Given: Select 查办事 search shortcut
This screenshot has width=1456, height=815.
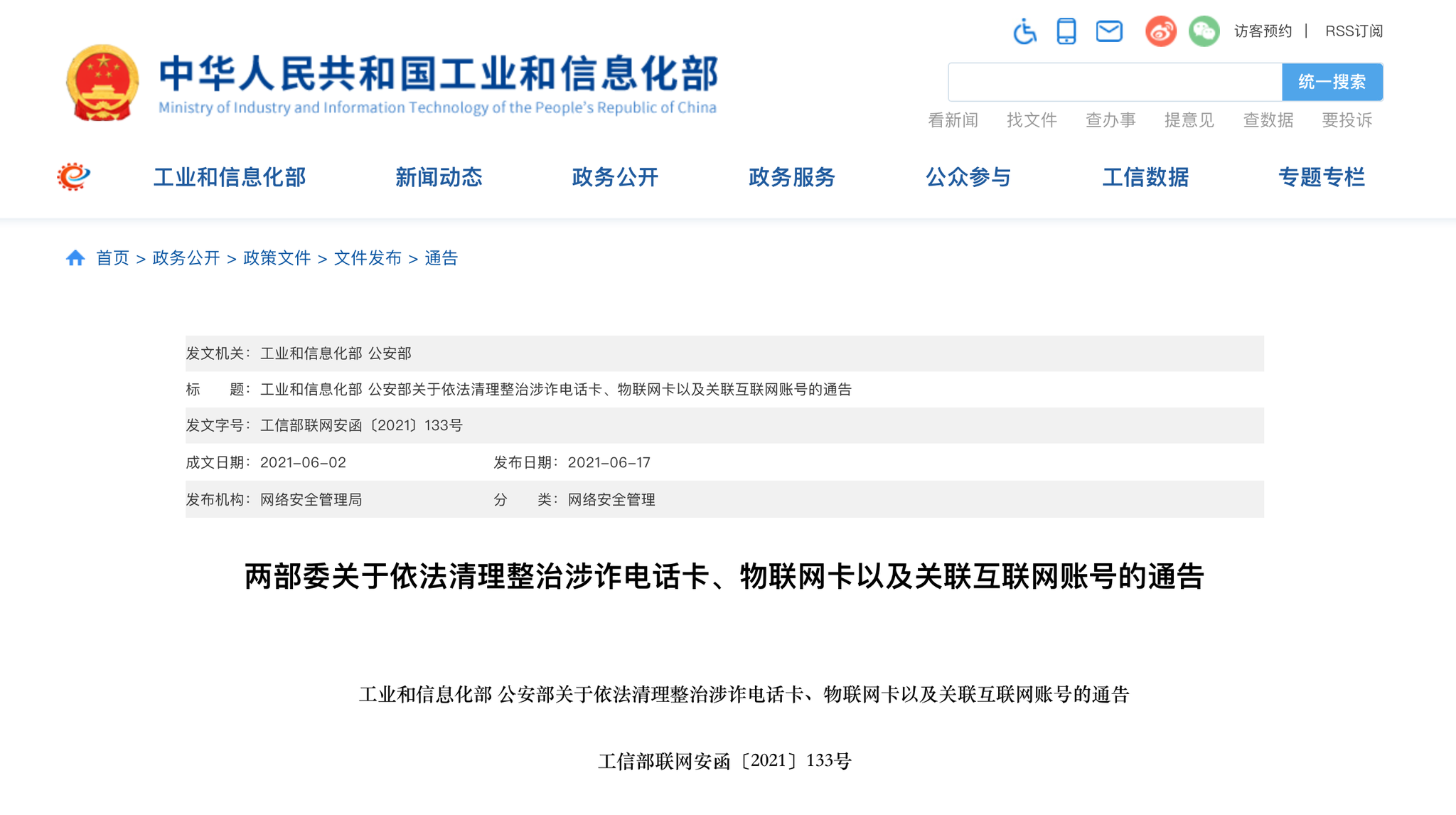Looking at the screenshot, I should pyautogui.click(x=1110, y=120).
